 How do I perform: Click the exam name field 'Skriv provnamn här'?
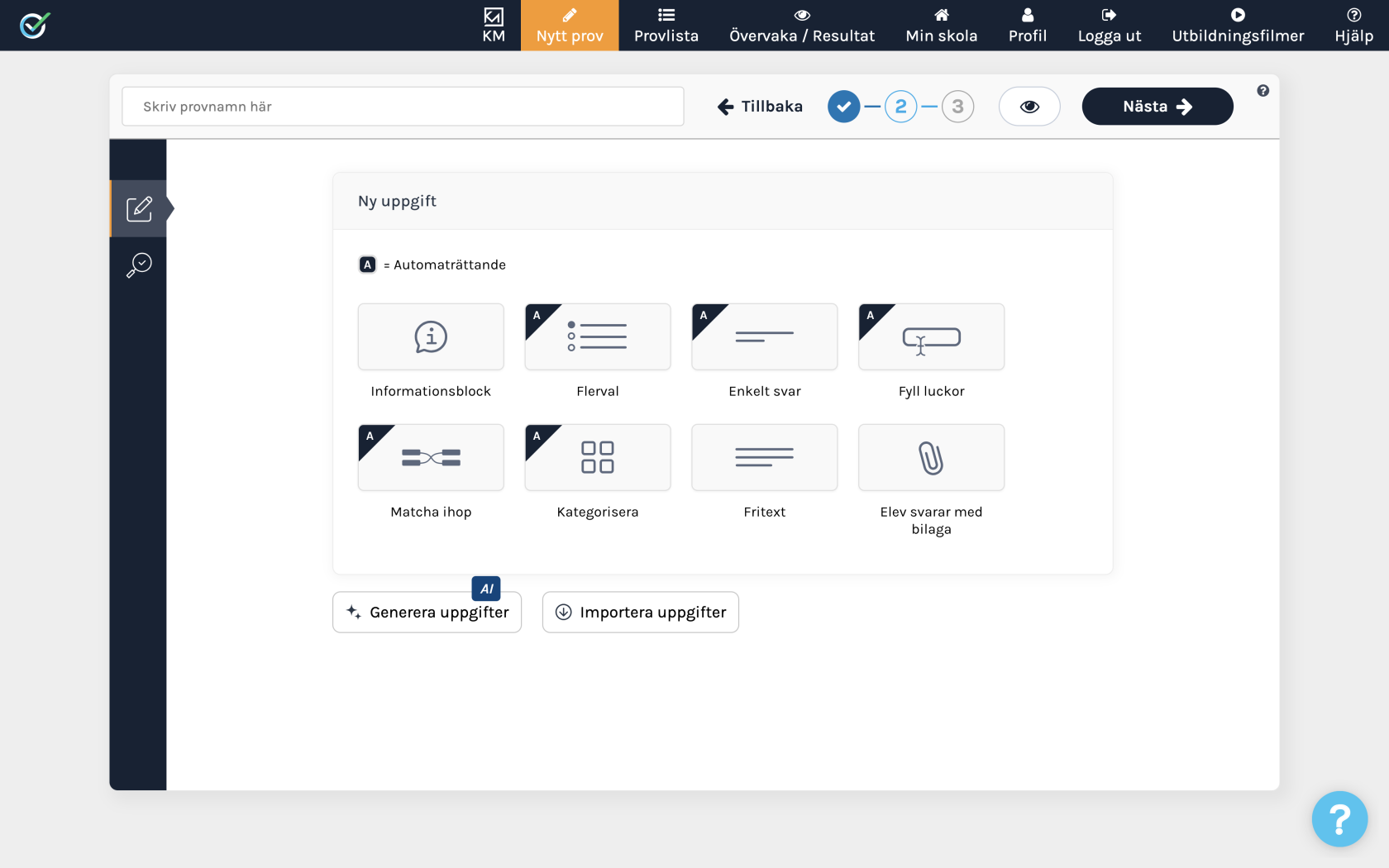click(x=403, y=107)
